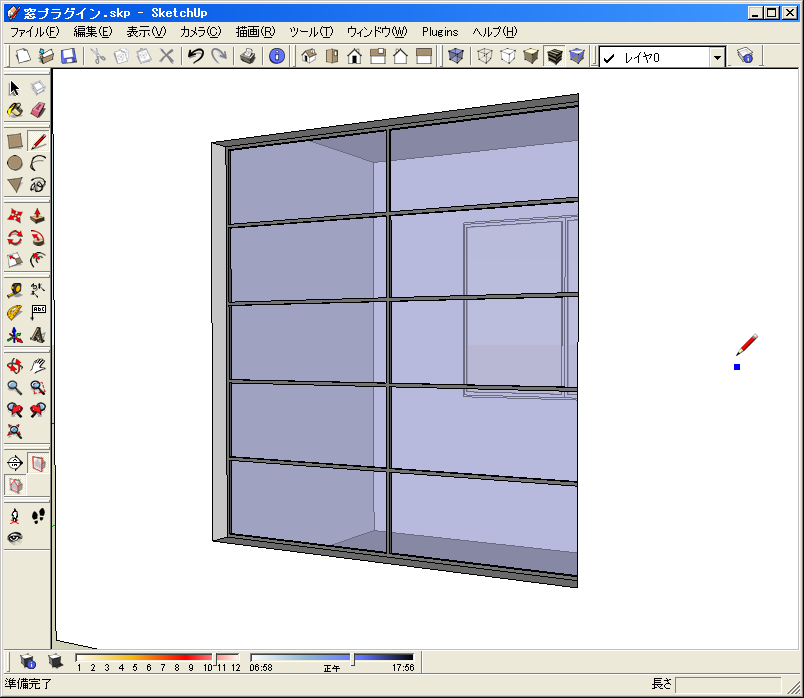Select the Circle drawing tool
Image resolution: width=804 pixels, height=698 pixels.
point(15,163)
